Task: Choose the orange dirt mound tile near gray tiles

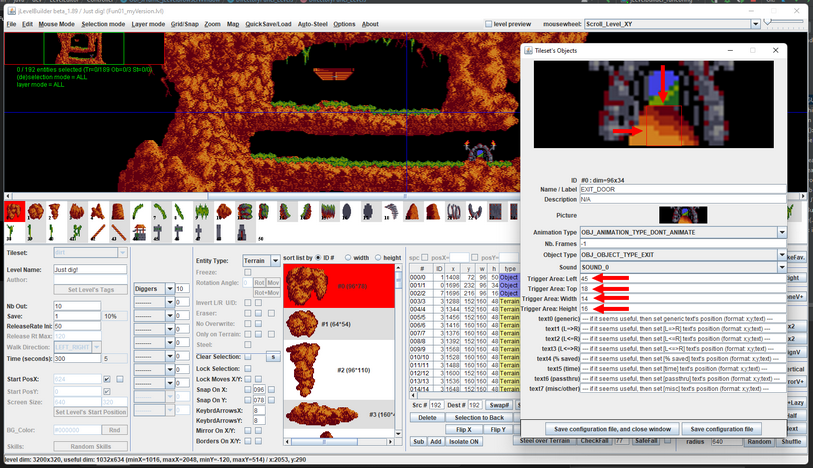Action: [x=412, y=211]
